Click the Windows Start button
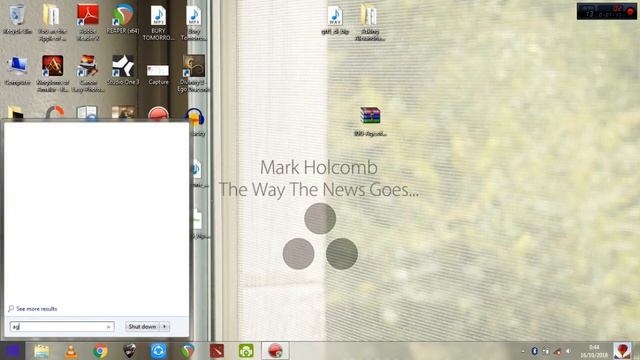 pyautogui.click(x=12, y=351)
